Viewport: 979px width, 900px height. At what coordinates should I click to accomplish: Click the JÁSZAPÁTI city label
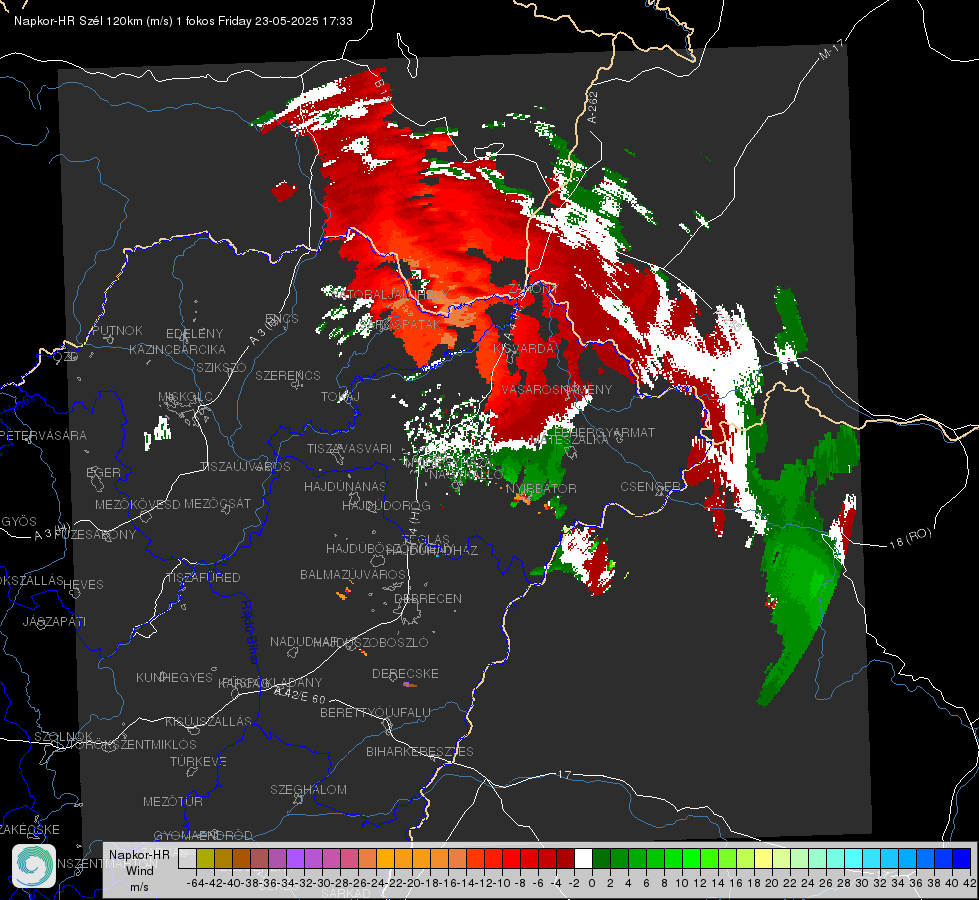point(54,621)
